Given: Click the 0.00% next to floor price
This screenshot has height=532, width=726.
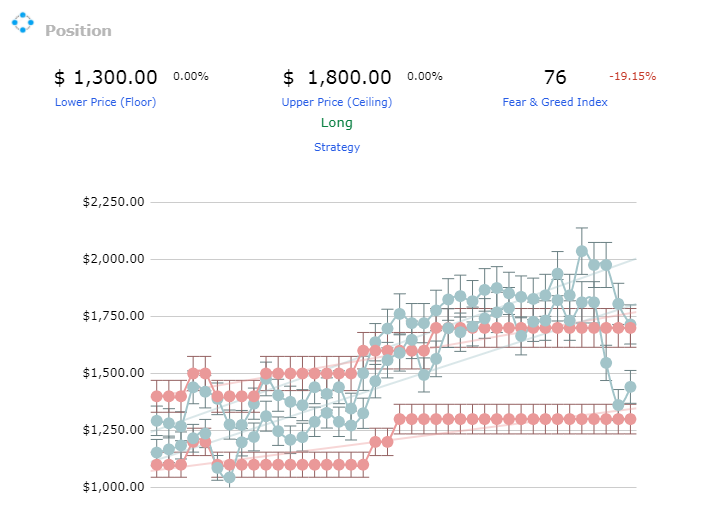Looking at the screenshot, I should click(191, 76).
